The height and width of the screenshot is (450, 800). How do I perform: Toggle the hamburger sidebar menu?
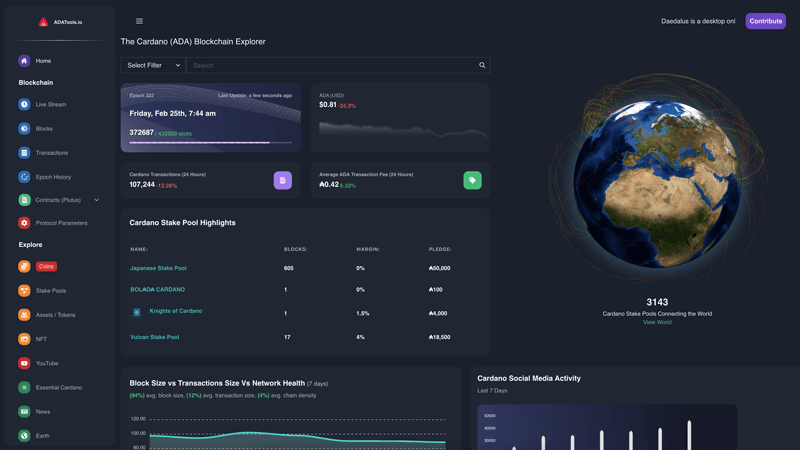click(x=139, y=21)
